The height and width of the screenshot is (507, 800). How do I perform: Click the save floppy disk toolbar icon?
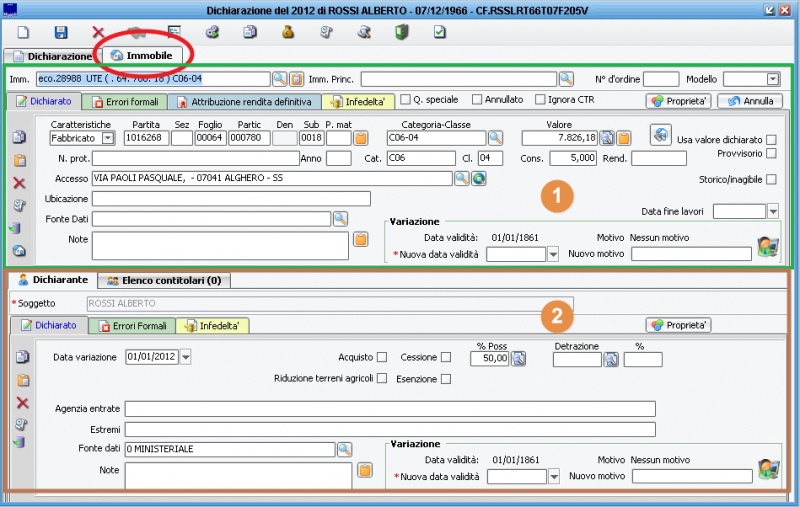tap(61, 33)
